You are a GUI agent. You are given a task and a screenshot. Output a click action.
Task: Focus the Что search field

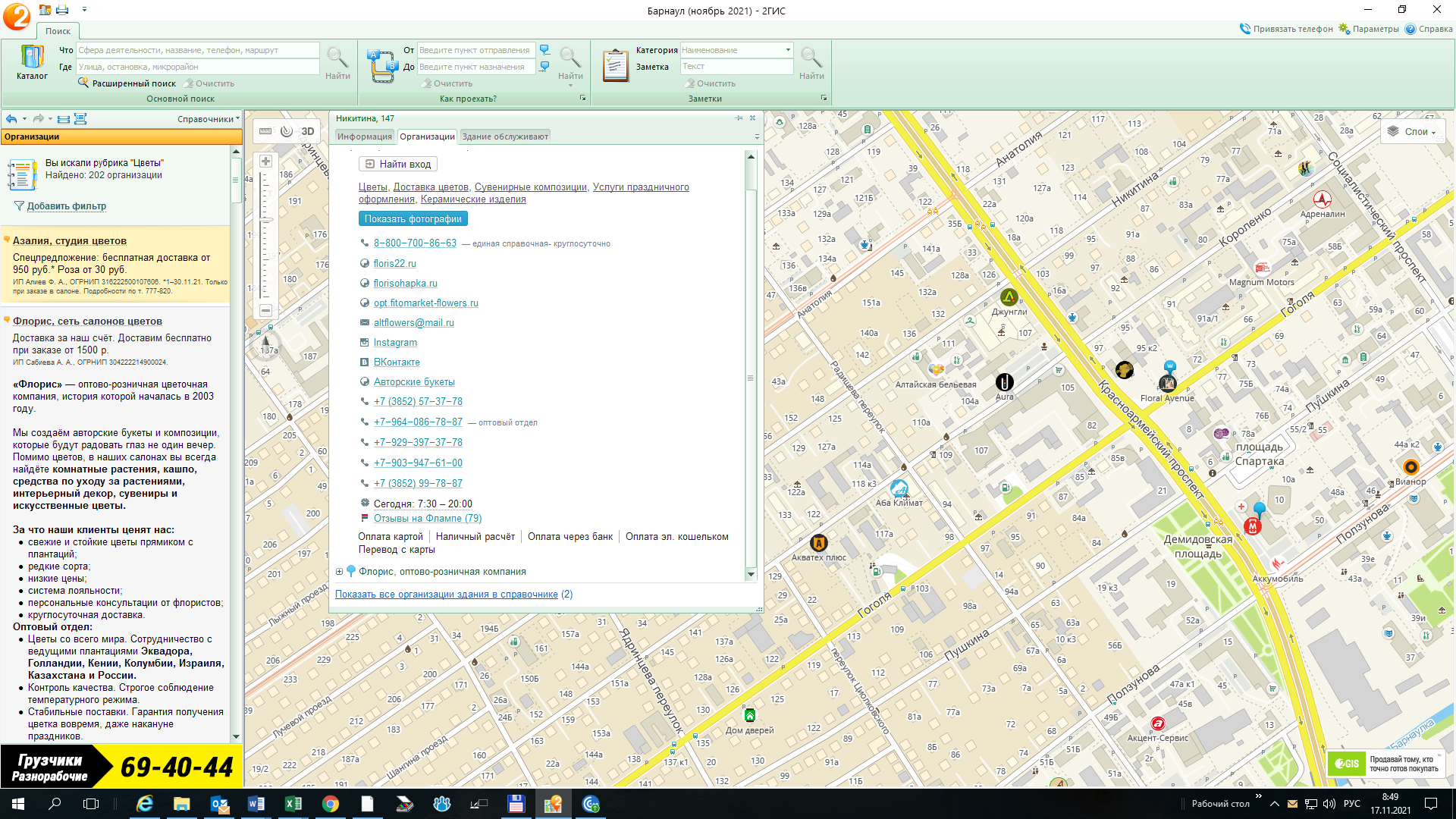(x=197, y=50)
